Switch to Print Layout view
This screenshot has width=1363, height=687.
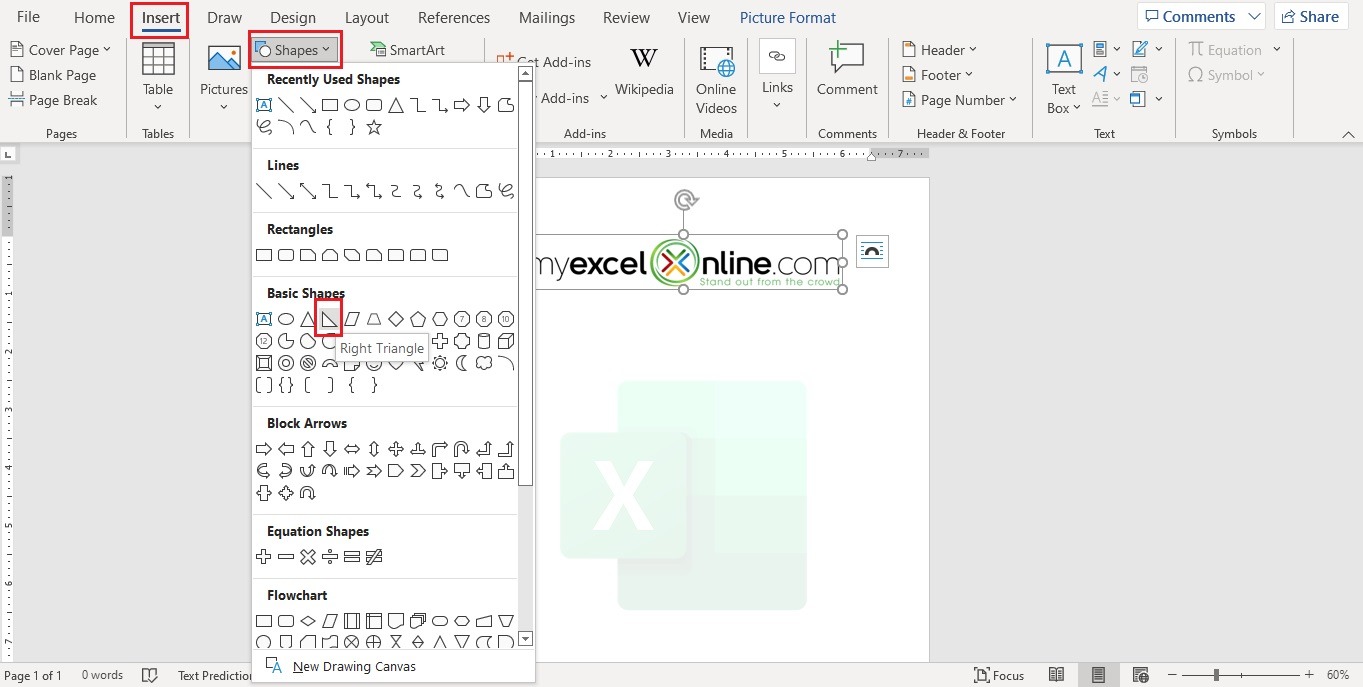click(1098, 675)
